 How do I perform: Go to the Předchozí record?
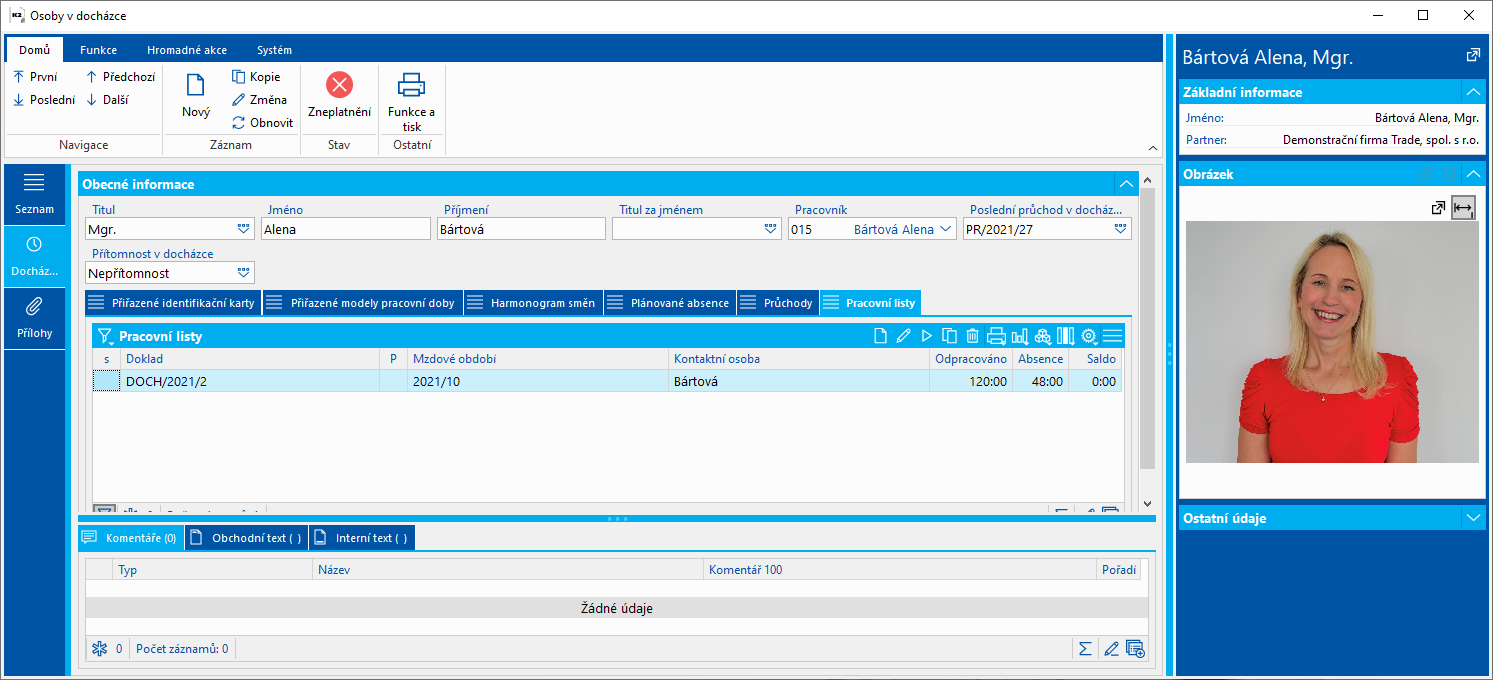click(x=120, y=76)
